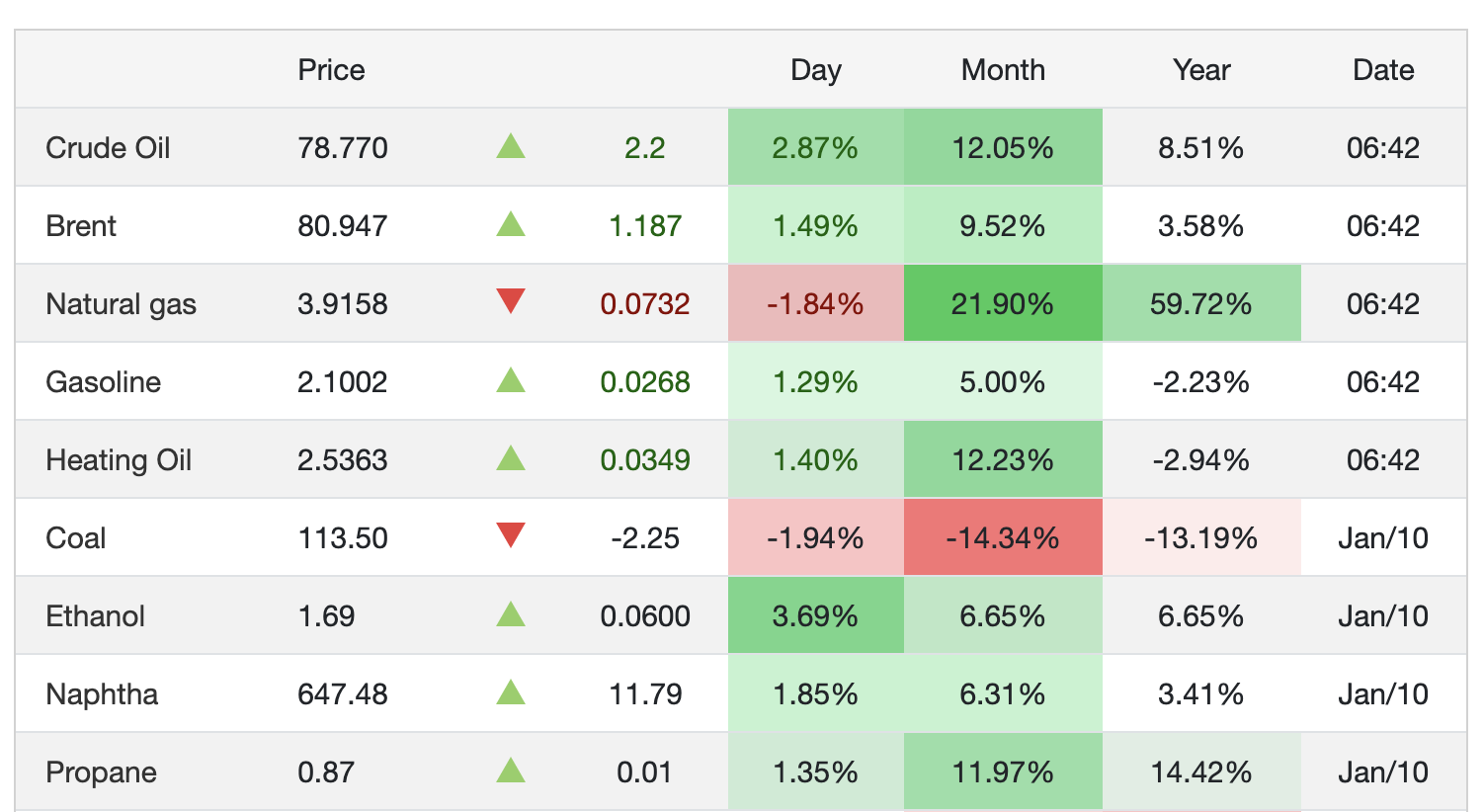Image resolution: width=1484 pixels, height=812 pixels.
Task: Click Crude Oil price 78.770
Action: pos(343,148)
